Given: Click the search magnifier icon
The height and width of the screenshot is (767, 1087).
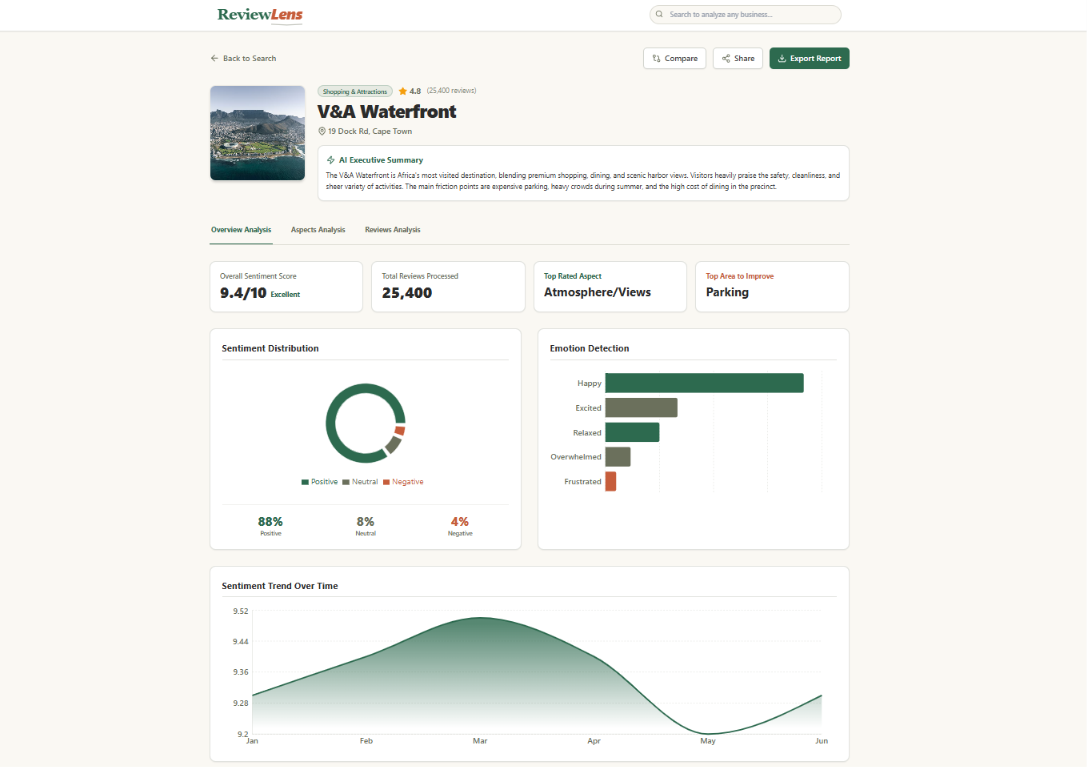Looking at the screenshot, I should click(x=659, y=14).
